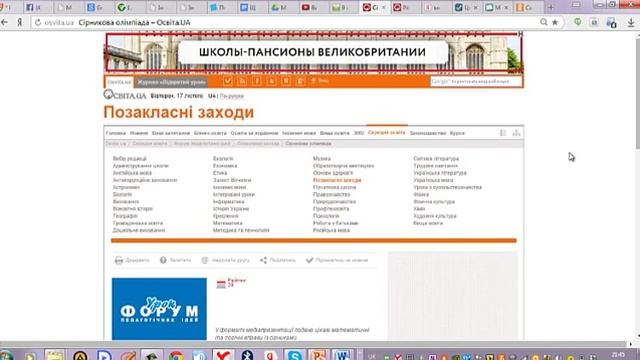Open the Англійська мова subject link

click(132, 173)
